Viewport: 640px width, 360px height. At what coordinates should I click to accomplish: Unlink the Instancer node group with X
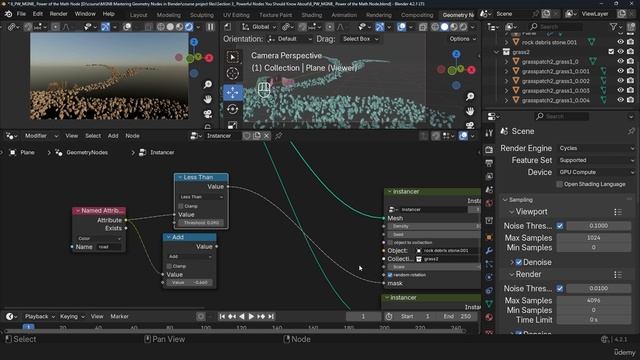267,136
